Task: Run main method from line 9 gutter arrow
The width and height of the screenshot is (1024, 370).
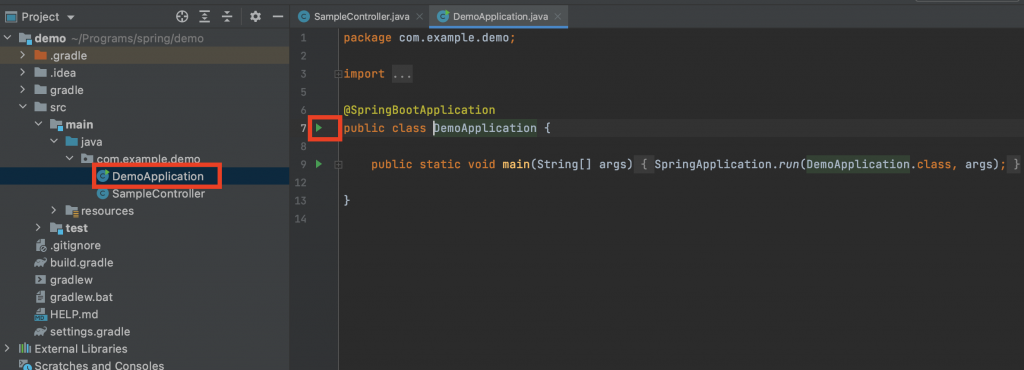Action: pos(319,164)
